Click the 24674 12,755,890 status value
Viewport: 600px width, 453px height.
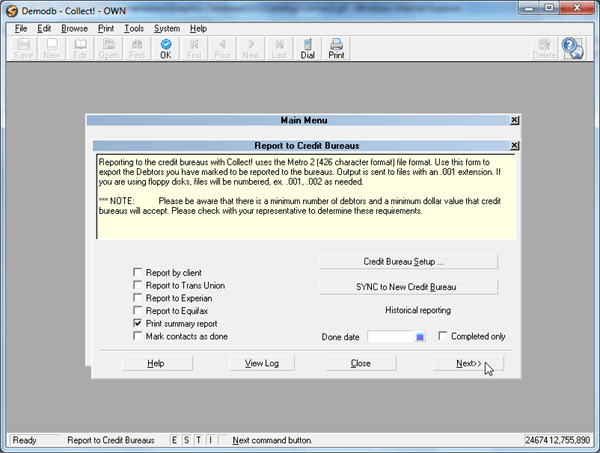[557, 440]
